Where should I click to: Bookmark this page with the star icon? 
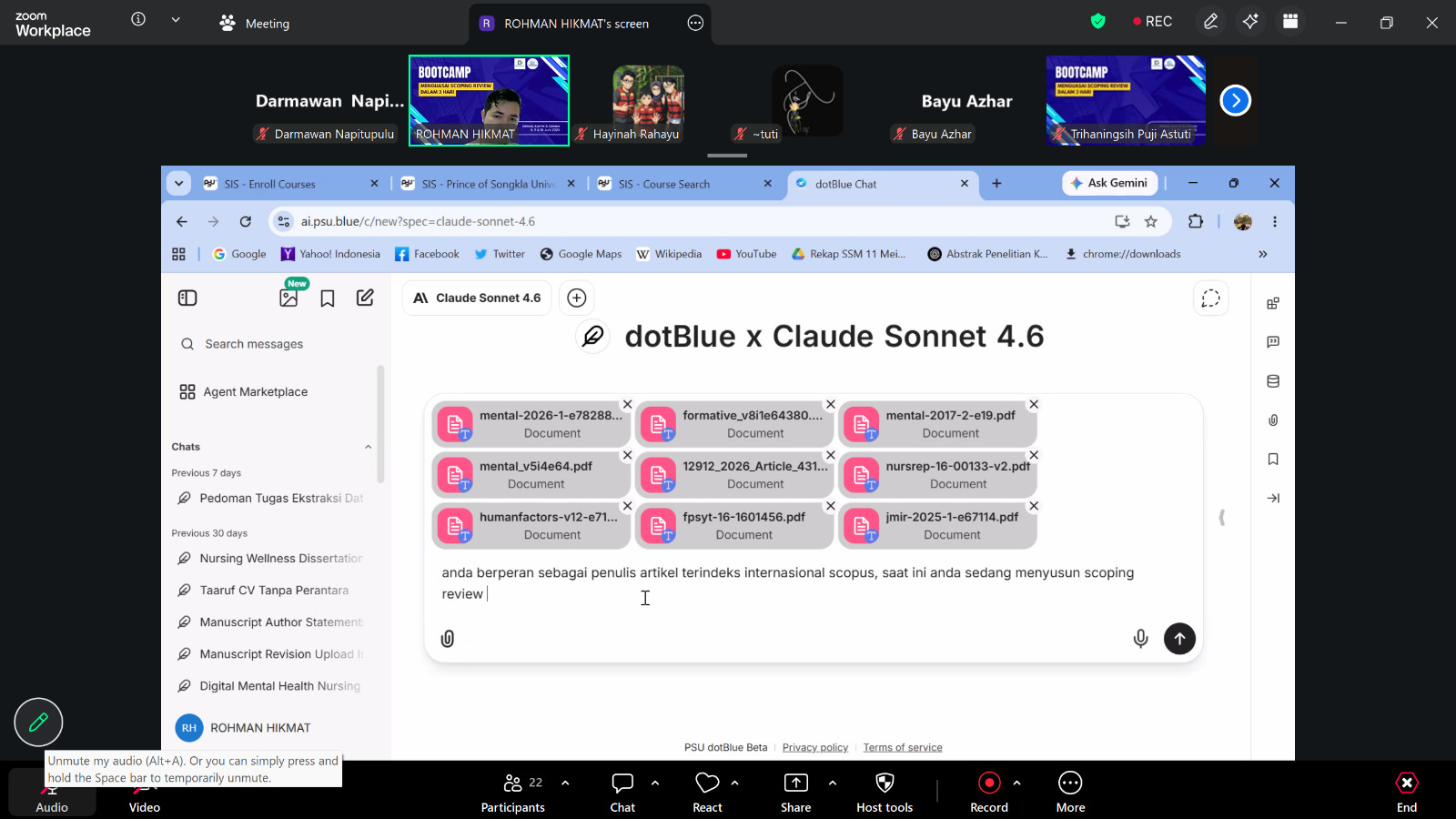[x=1151, y=221]
